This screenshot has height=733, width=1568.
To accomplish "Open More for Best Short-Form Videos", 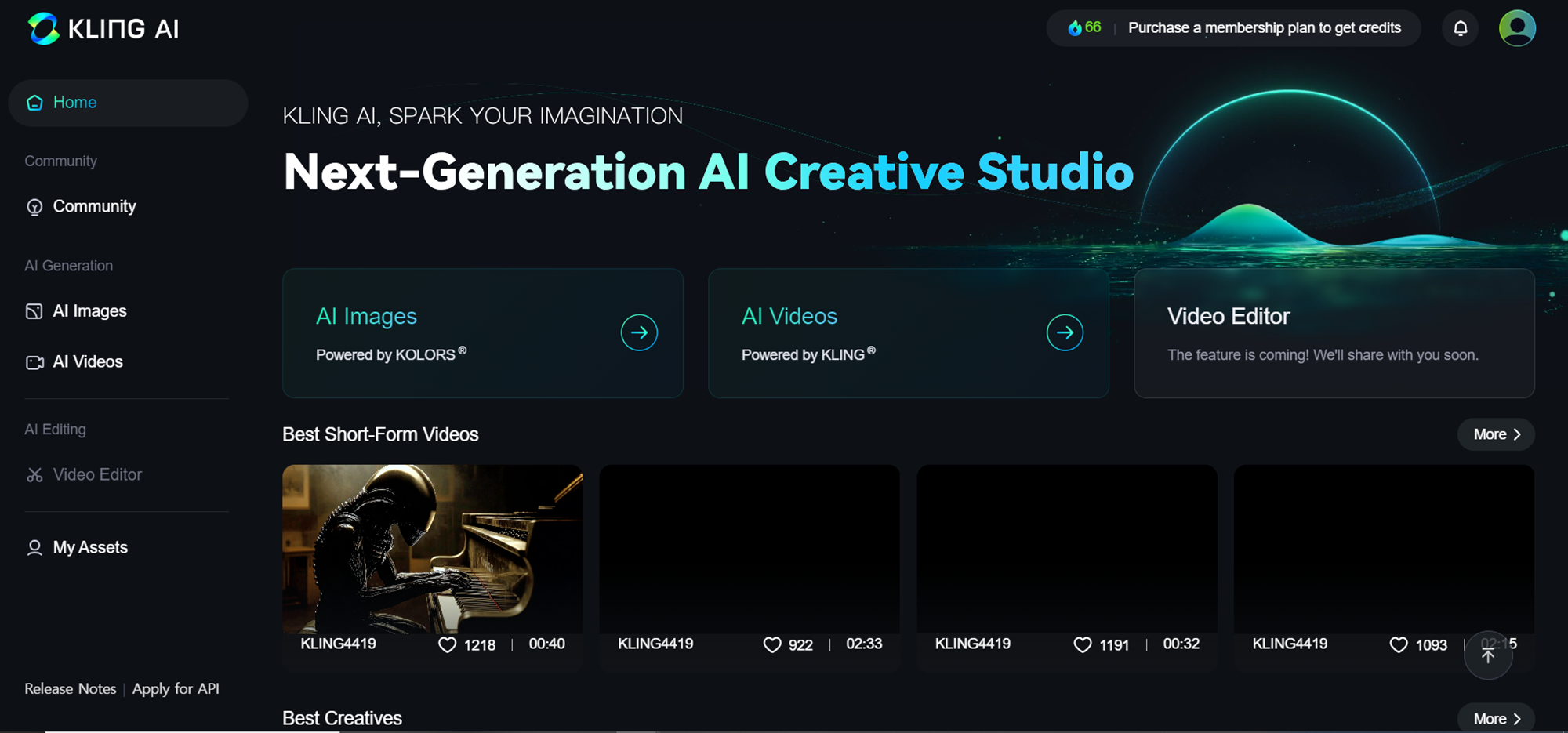I will click(x=1496, y=434).
